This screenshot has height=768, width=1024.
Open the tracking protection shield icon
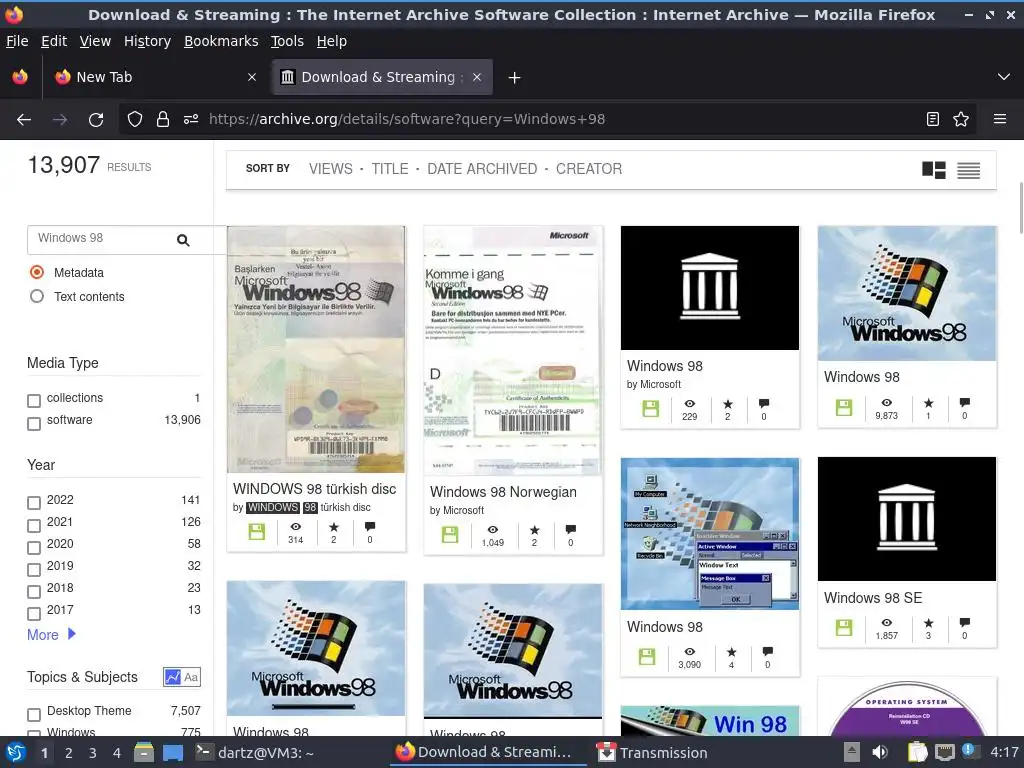(135, 120)
